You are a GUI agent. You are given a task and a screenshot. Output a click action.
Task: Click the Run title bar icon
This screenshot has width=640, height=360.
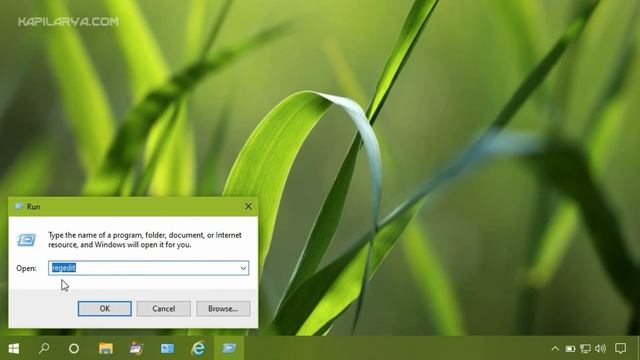18,206
